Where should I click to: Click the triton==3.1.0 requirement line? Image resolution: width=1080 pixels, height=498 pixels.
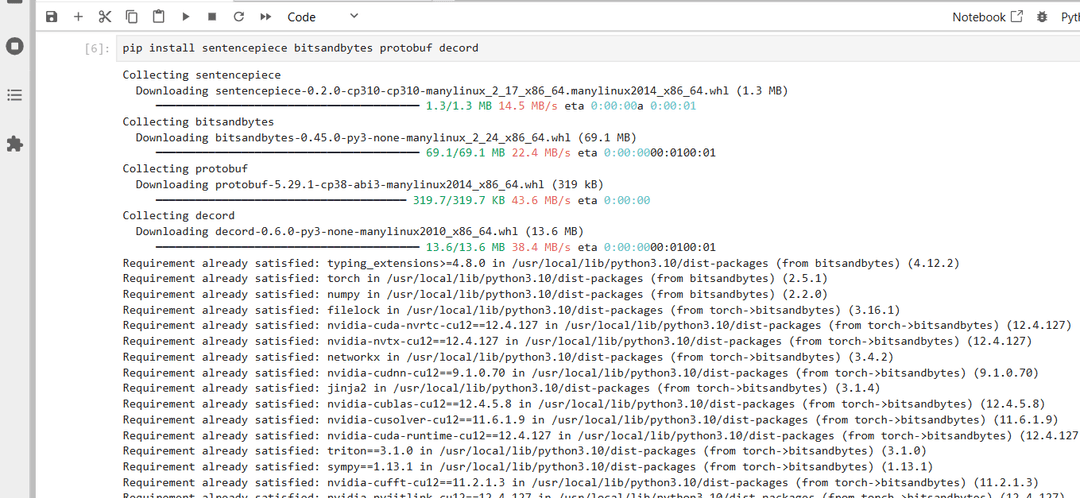coord(524,450)
